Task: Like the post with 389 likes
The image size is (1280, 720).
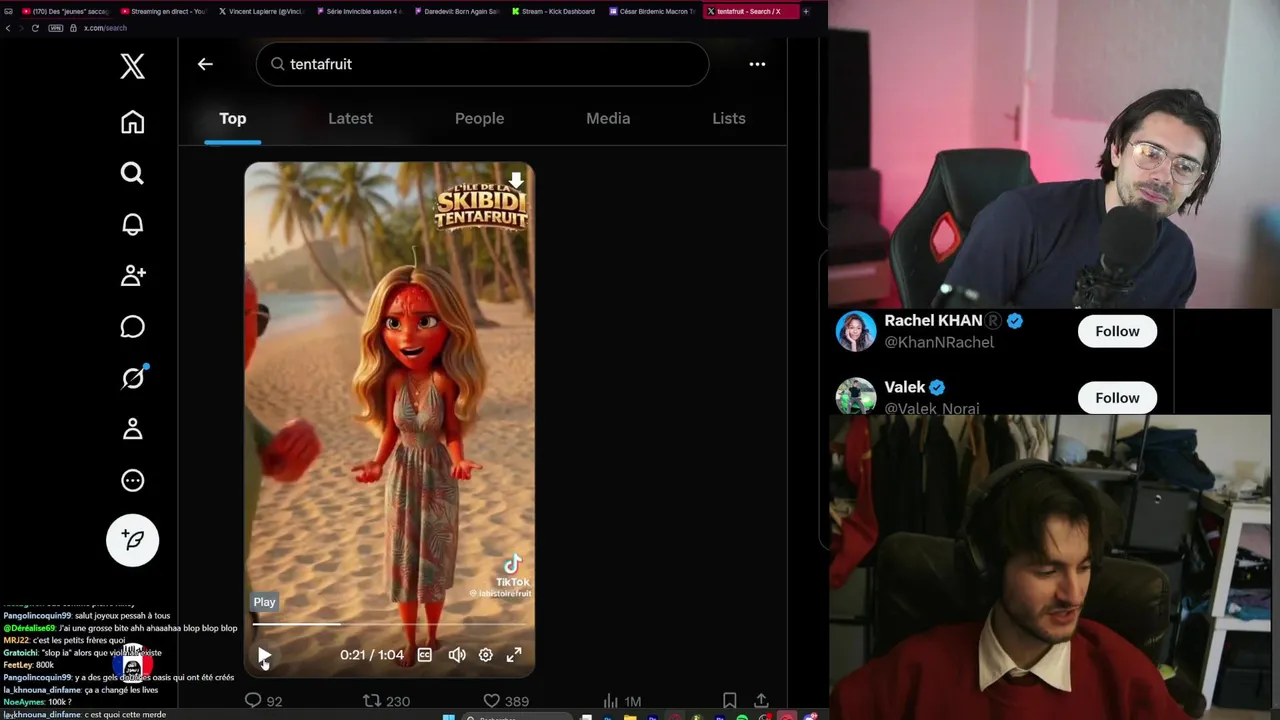Action: [505, 701]
